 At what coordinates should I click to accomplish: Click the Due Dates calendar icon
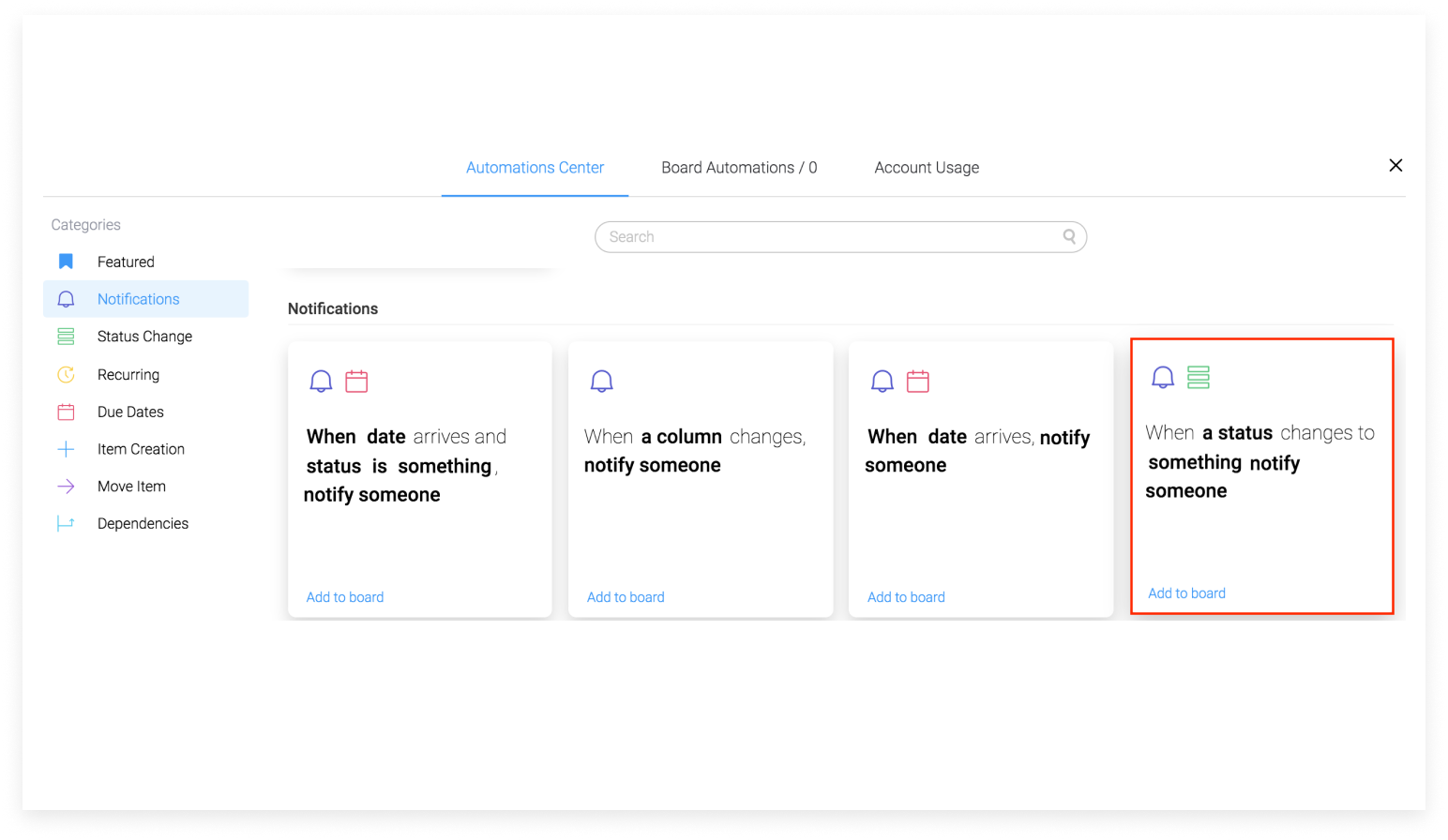point(66,412)
